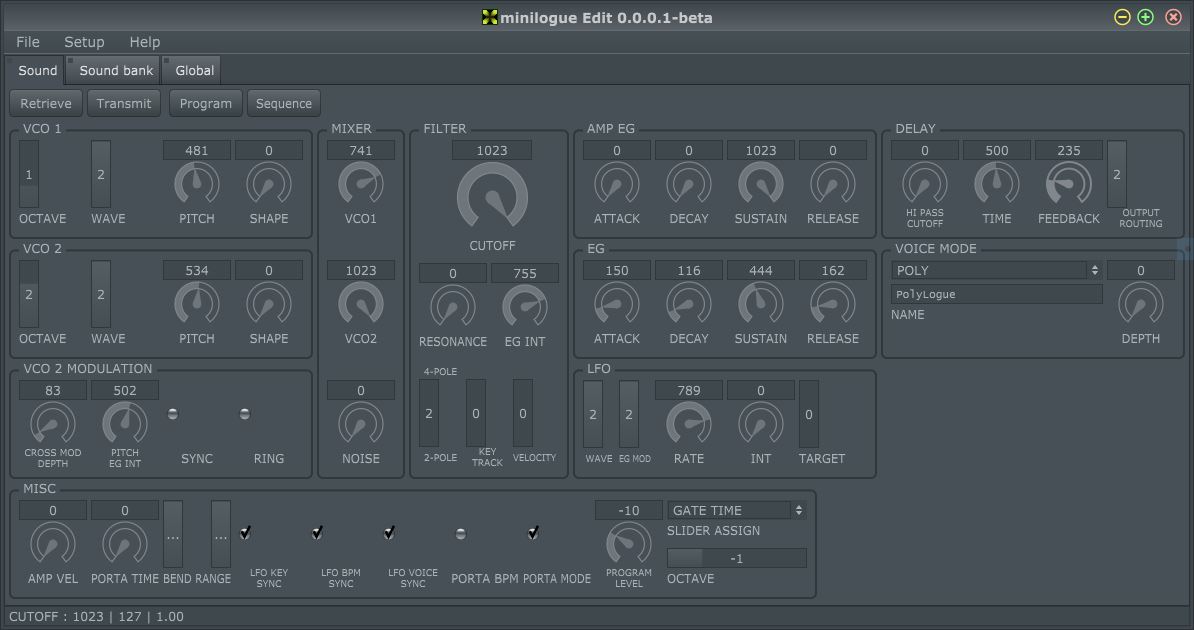The image size is (1194, 630).
Task: Click the EG RELEASE knob showing 162
Action: point(832,304)
